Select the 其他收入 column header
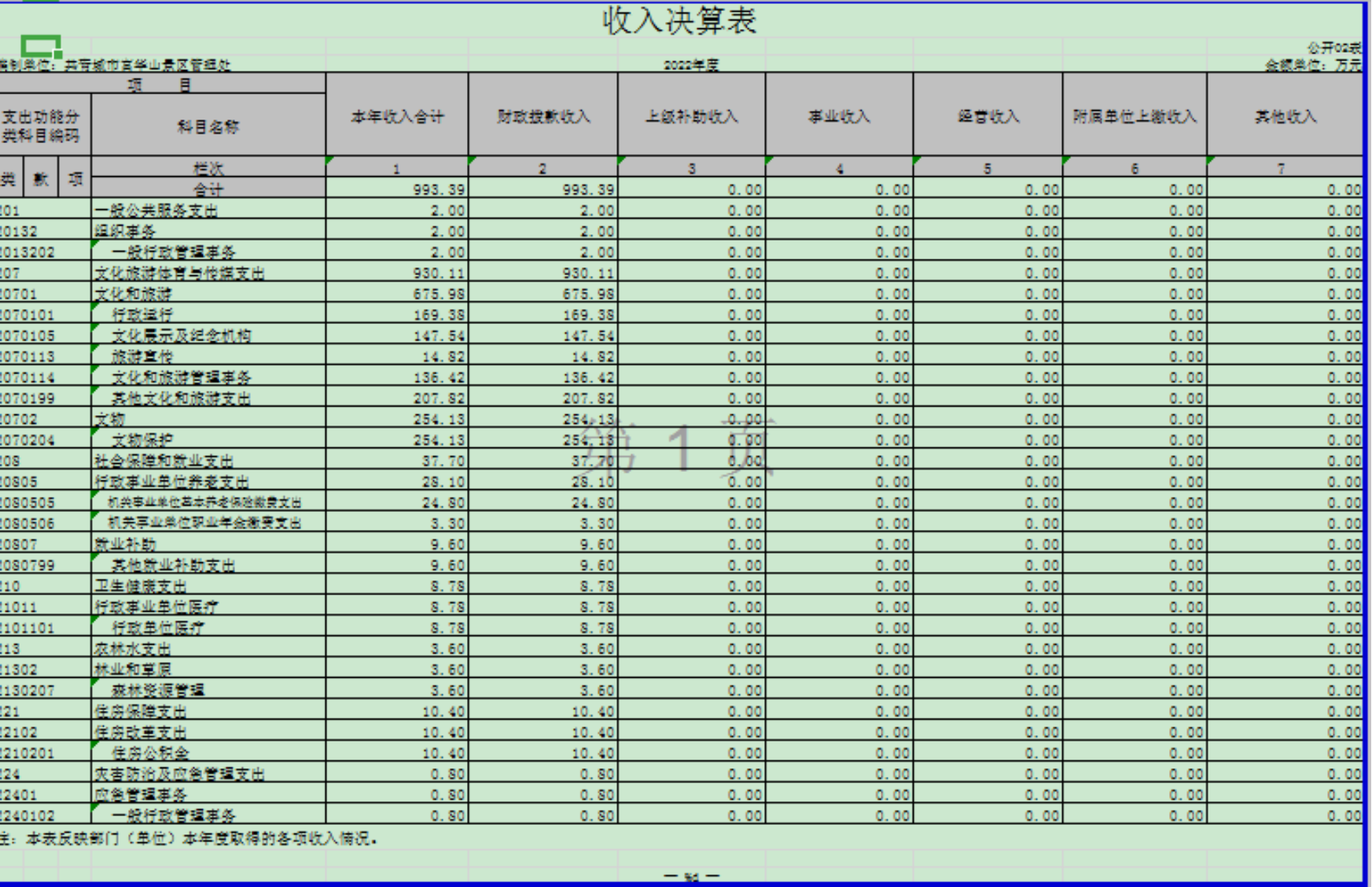 (1285, 116)
